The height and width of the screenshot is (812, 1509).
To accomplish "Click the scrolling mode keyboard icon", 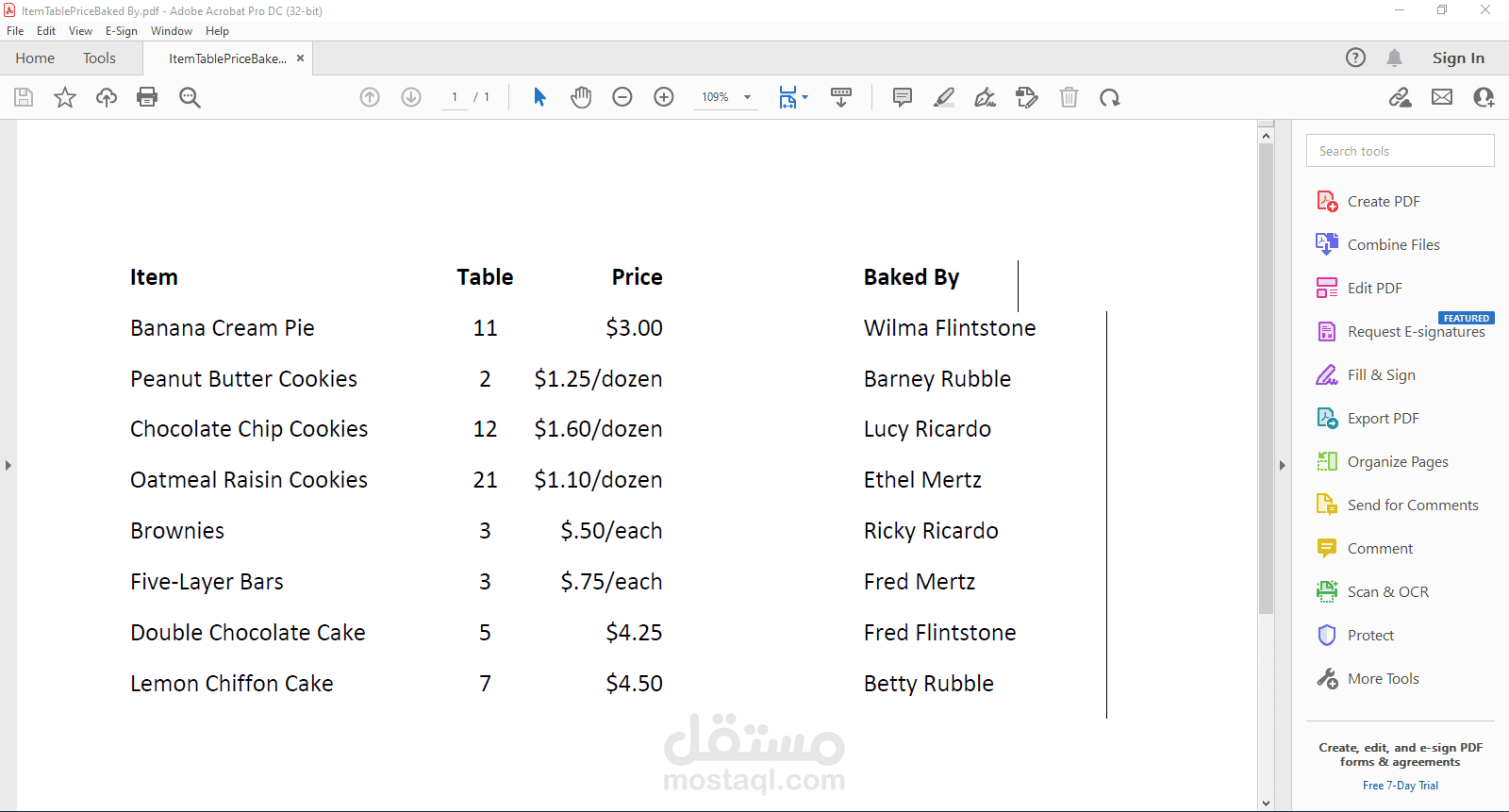I will 841,97.
